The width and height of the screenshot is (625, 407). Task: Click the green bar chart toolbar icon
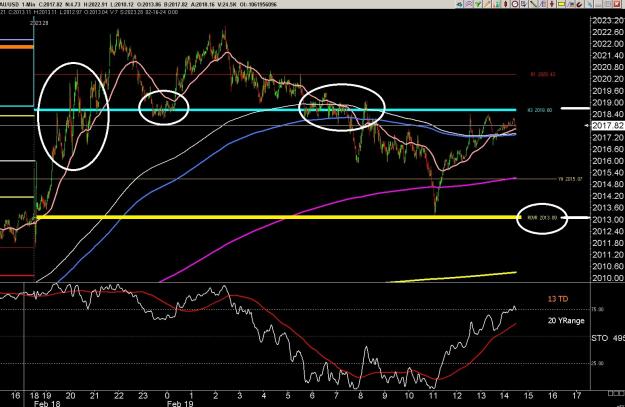coord(497,4)
